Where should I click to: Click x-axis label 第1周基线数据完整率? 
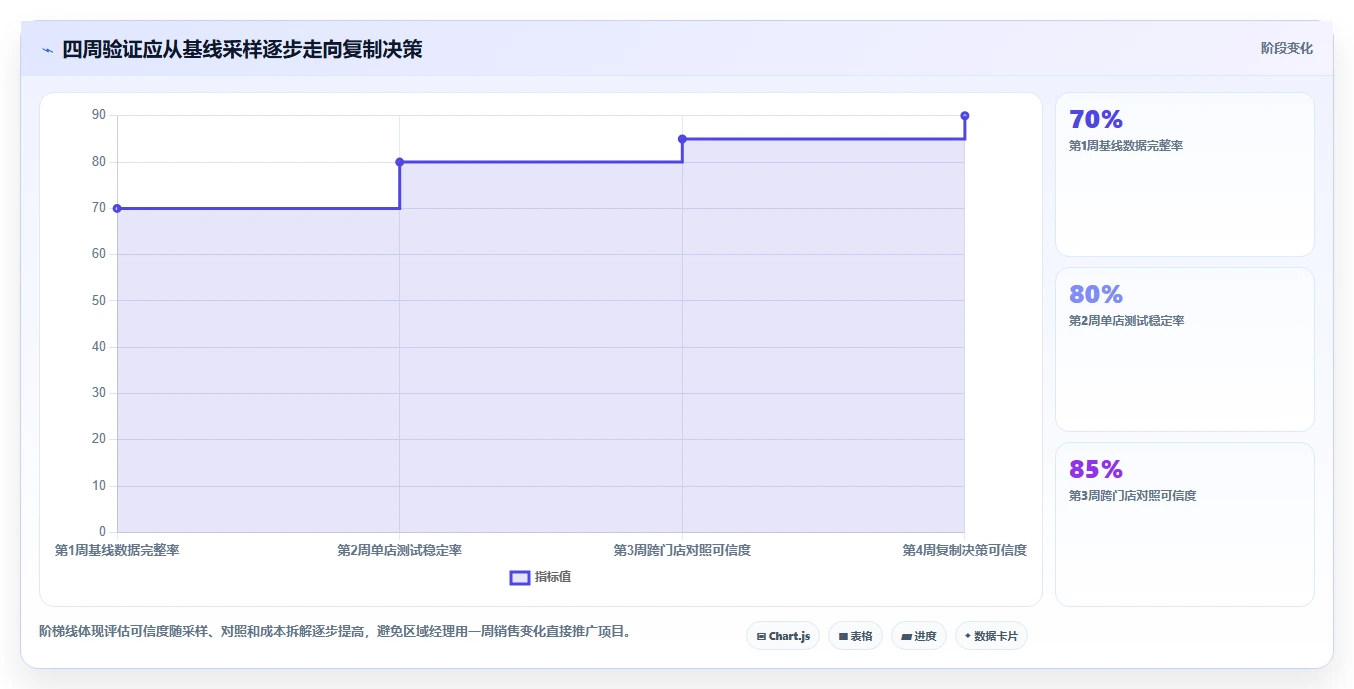coord(117,550)
